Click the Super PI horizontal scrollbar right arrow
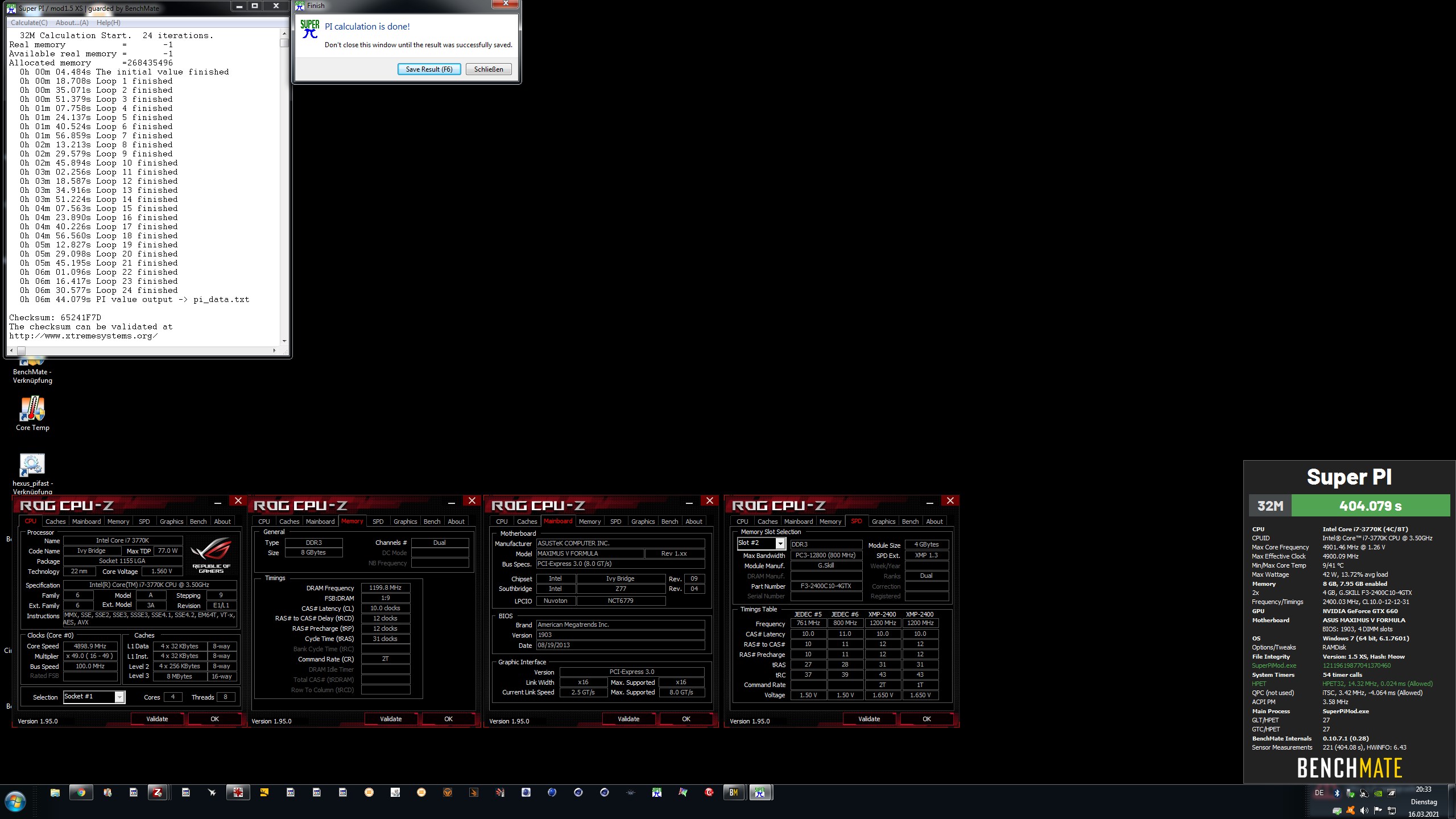1456x819 pixels. 275,350
